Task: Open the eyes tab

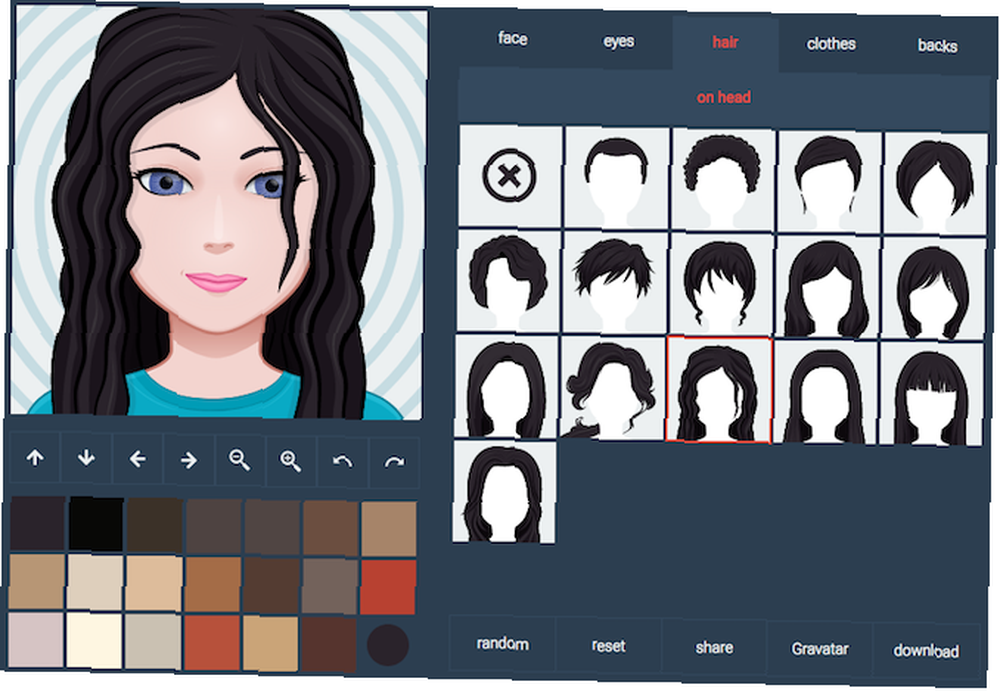Action: pyautogui.click(x=619, y=41)
